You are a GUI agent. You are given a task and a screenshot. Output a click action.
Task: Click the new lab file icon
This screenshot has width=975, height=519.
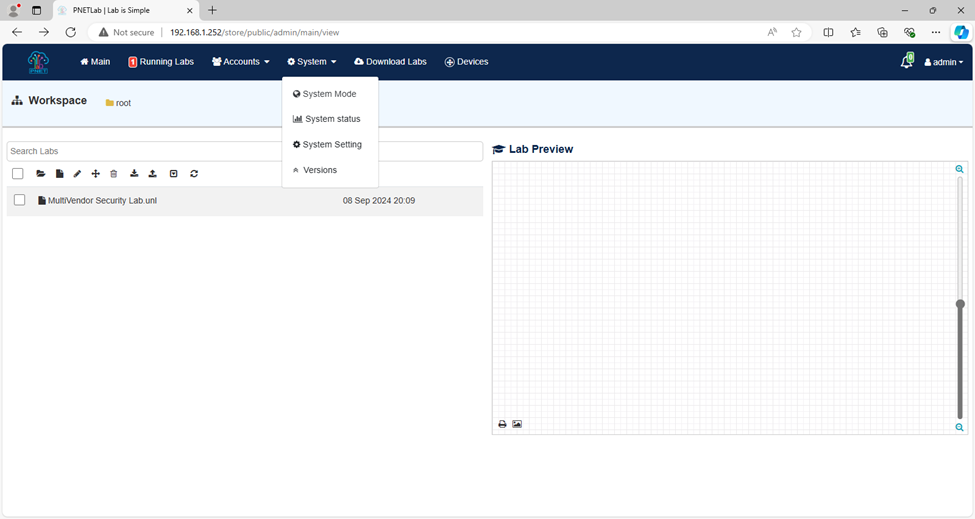[x=59, y=173]
